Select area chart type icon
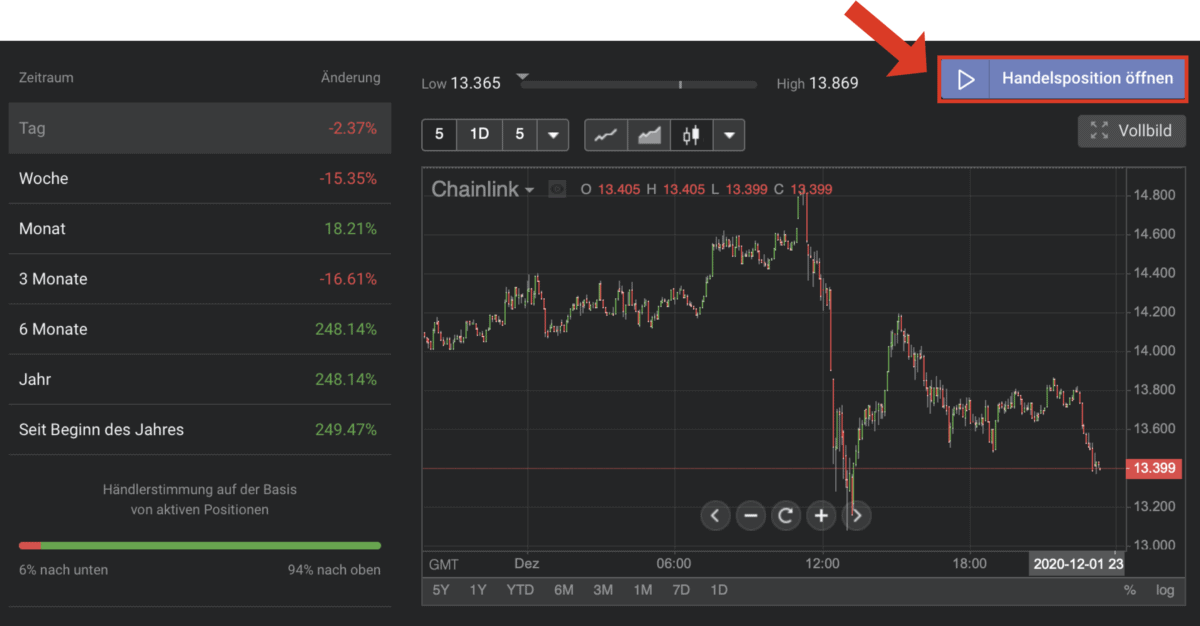Image resolution: width=1200 pixels, height=626 pixels. (x=649, y=135)
